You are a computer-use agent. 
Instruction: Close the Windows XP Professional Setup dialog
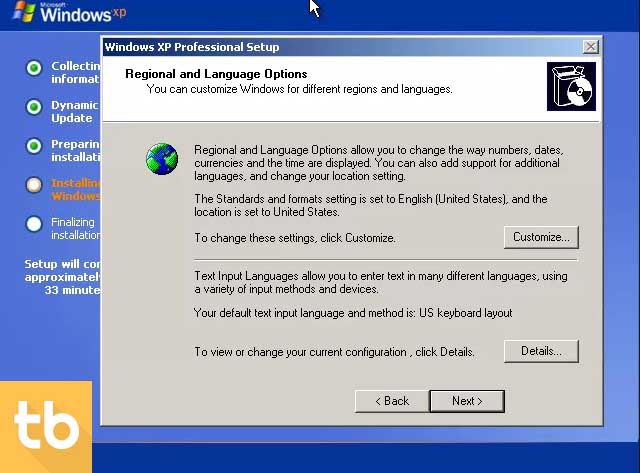[x=590, y=47]
